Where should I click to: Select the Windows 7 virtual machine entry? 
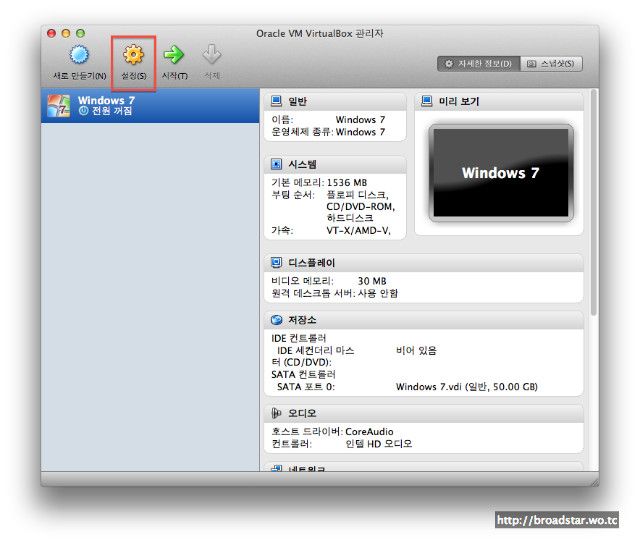150,106
